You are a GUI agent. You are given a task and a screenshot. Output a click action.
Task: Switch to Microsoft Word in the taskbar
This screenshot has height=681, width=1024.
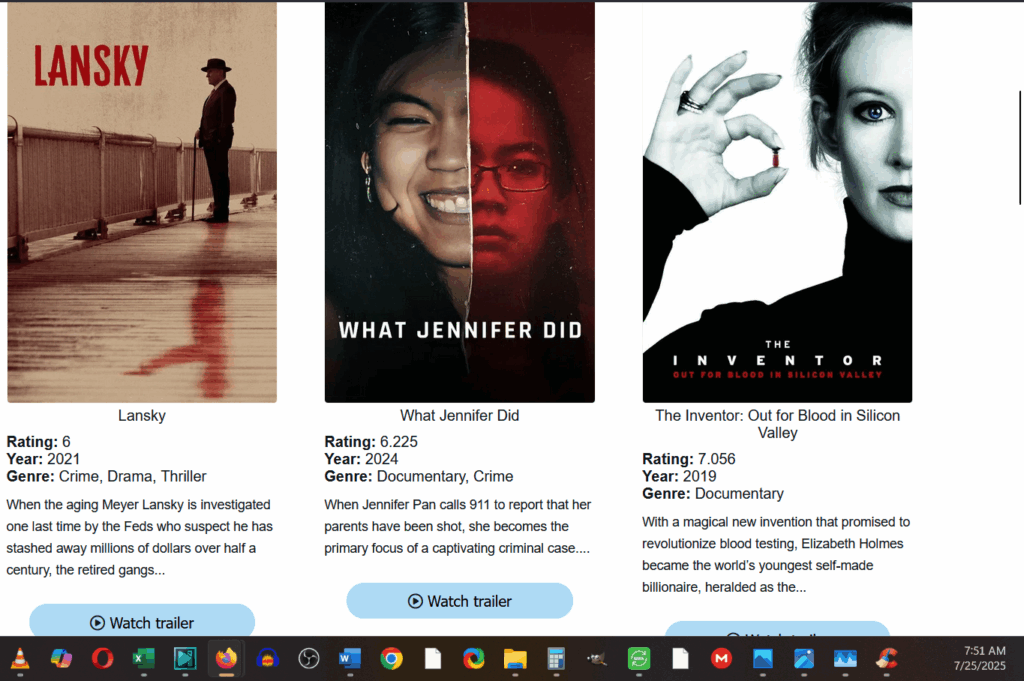click(350, 658)
